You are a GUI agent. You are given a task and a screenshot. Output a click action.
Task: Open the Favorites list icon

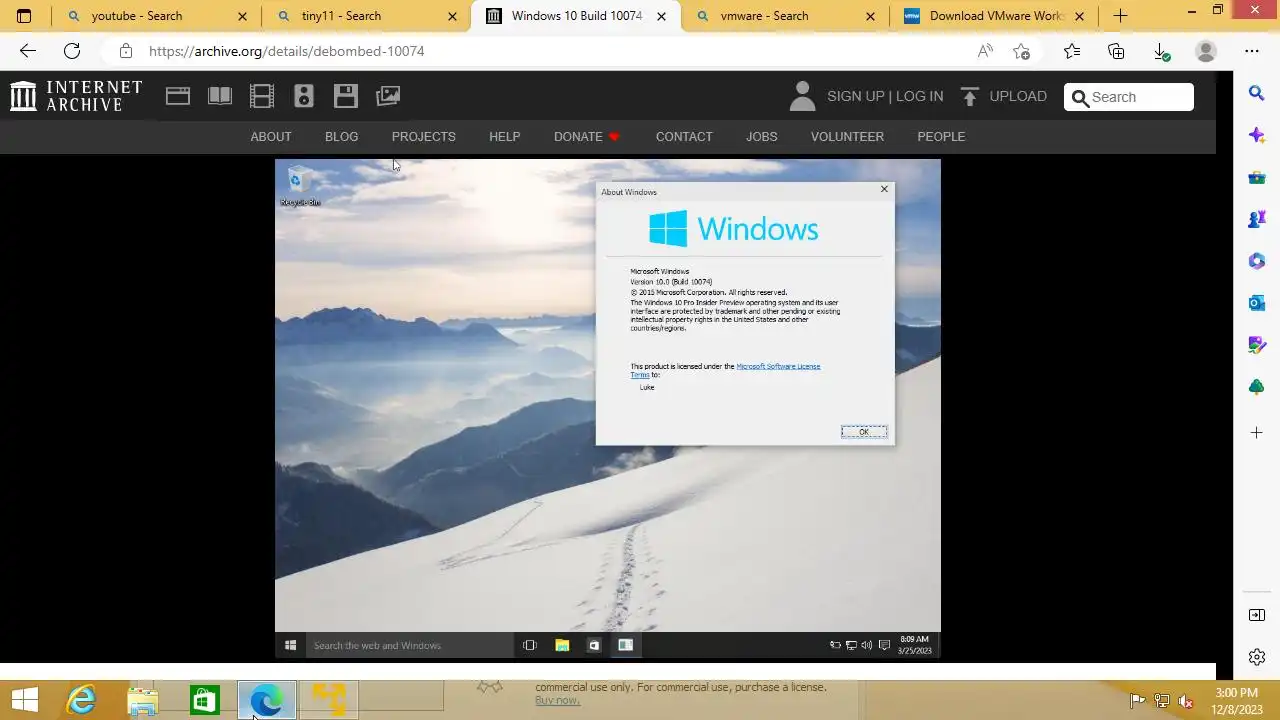pyautogui.click(x=1072, y=51)
